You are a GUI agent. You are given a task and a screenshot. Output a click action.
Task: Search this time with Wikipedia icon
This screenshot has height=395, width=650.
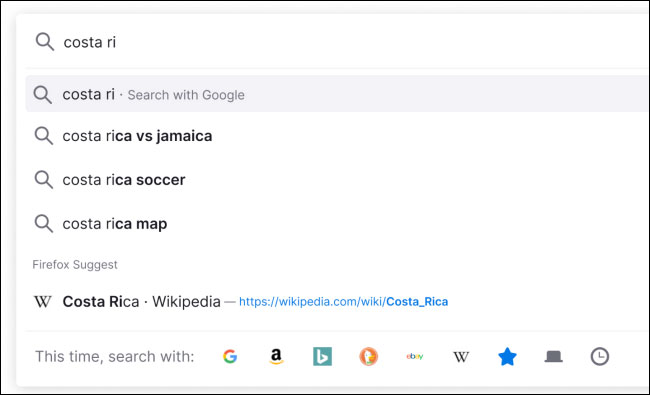click(461, 357)
